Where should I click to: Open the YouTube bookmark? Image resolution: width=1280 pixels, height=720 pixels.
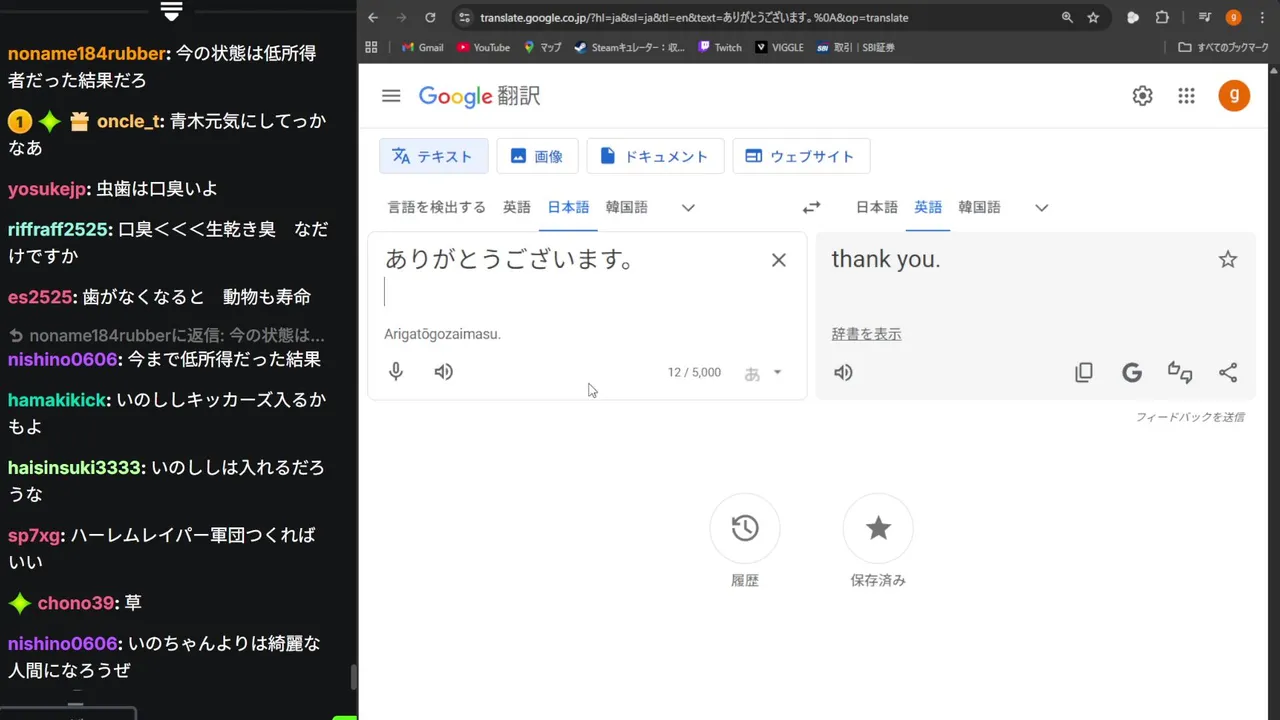click(x=483, y=47)
